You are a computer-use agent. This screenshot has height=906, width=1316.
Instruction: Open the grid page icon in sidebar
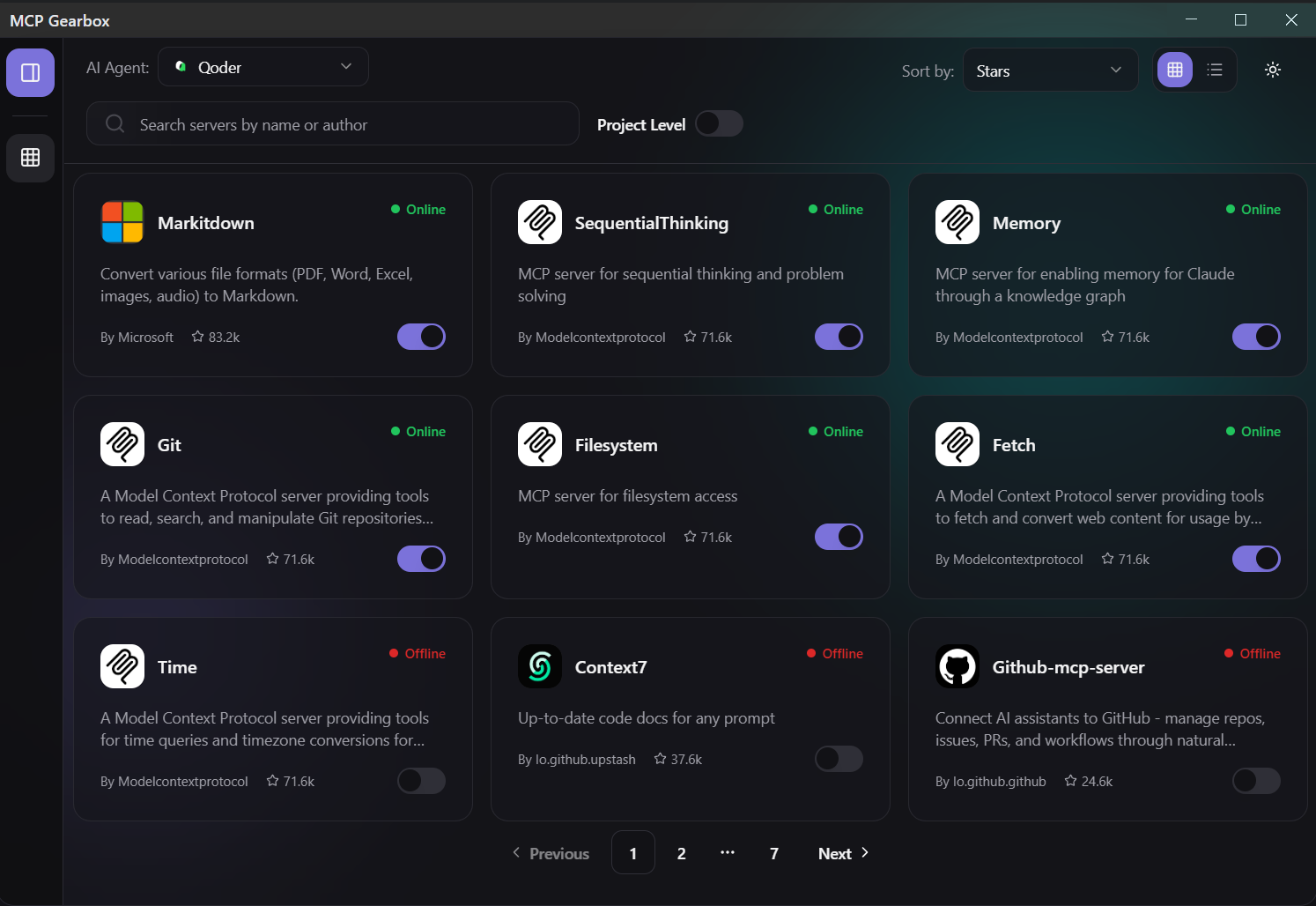pyautogui.click(x=30, y=158)
